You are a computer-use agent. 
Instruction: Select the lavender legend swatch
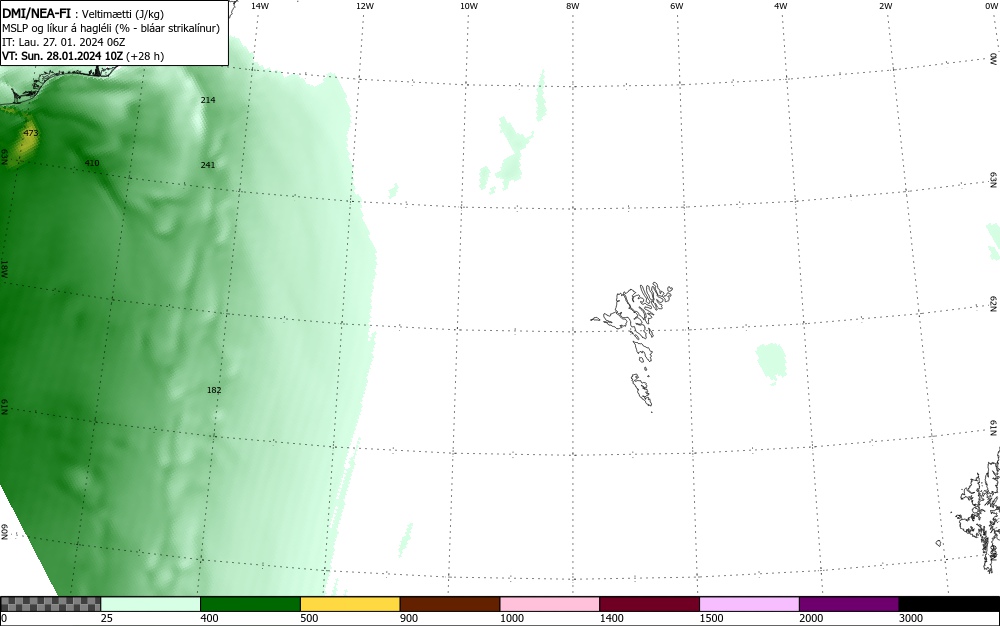pos(749,604)
